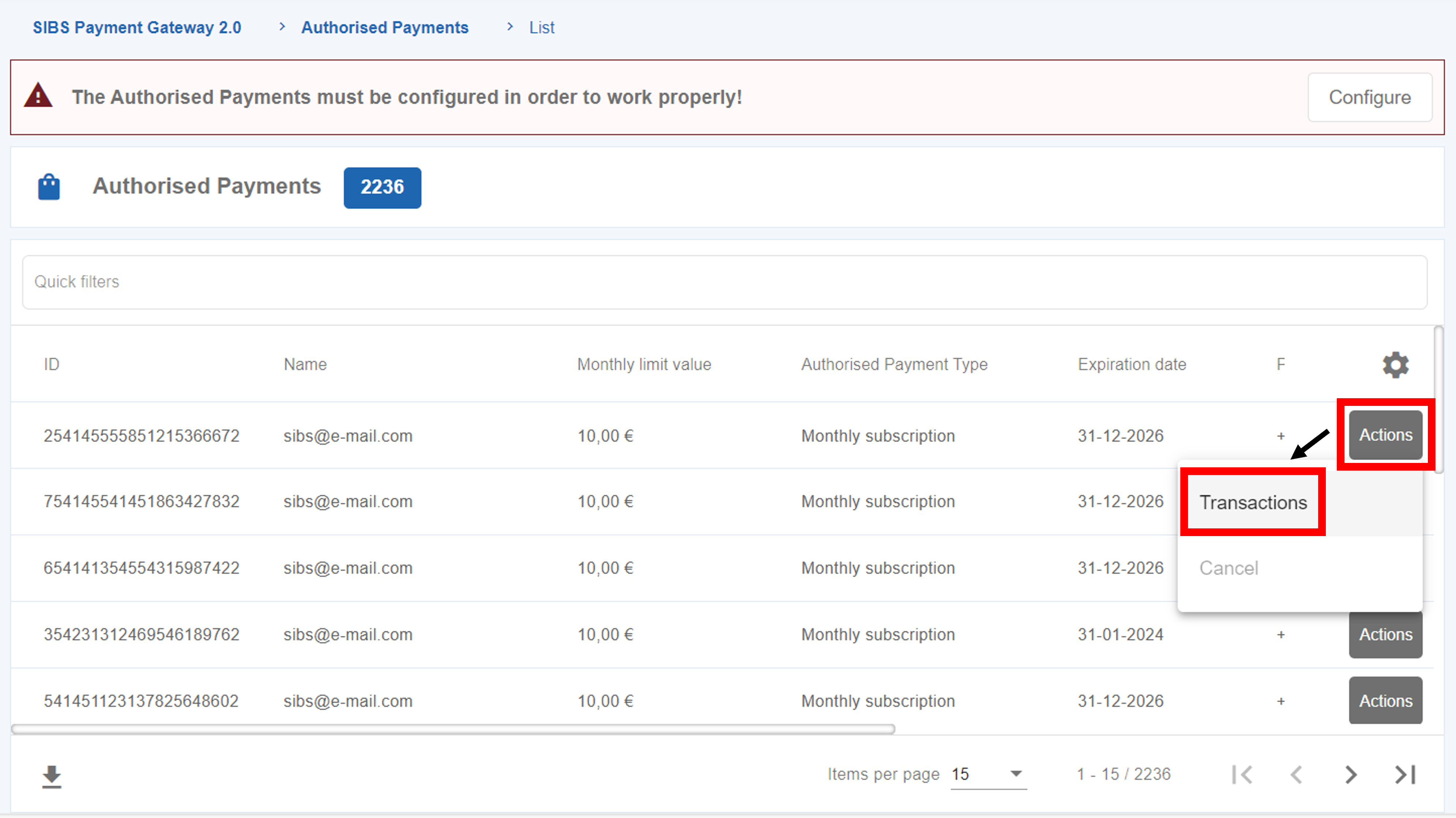
Task: Jump to the last page arrow
Action: click(x=1404, y=774)
